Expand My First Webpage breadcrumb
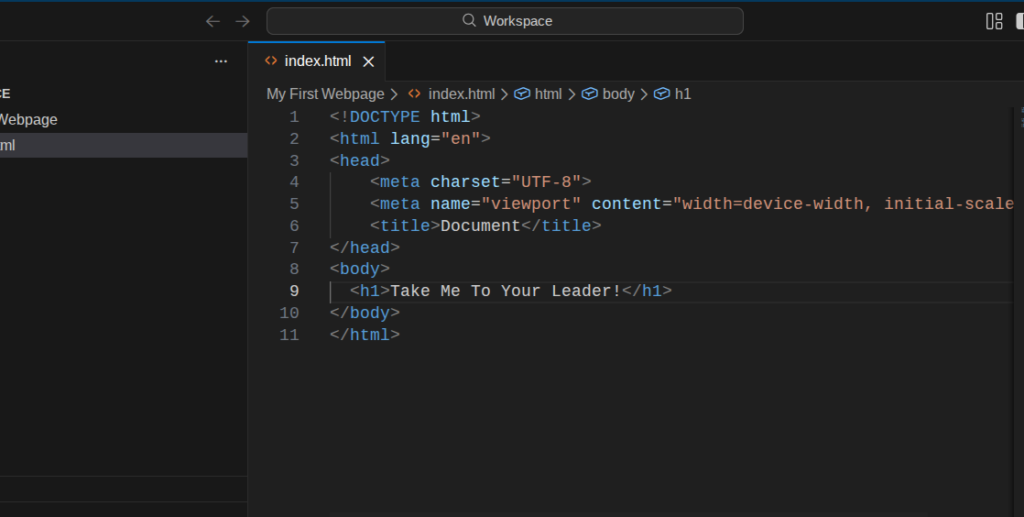Image resolution: width=1024 pixels, height=517 pixels. tap(325, 94)
